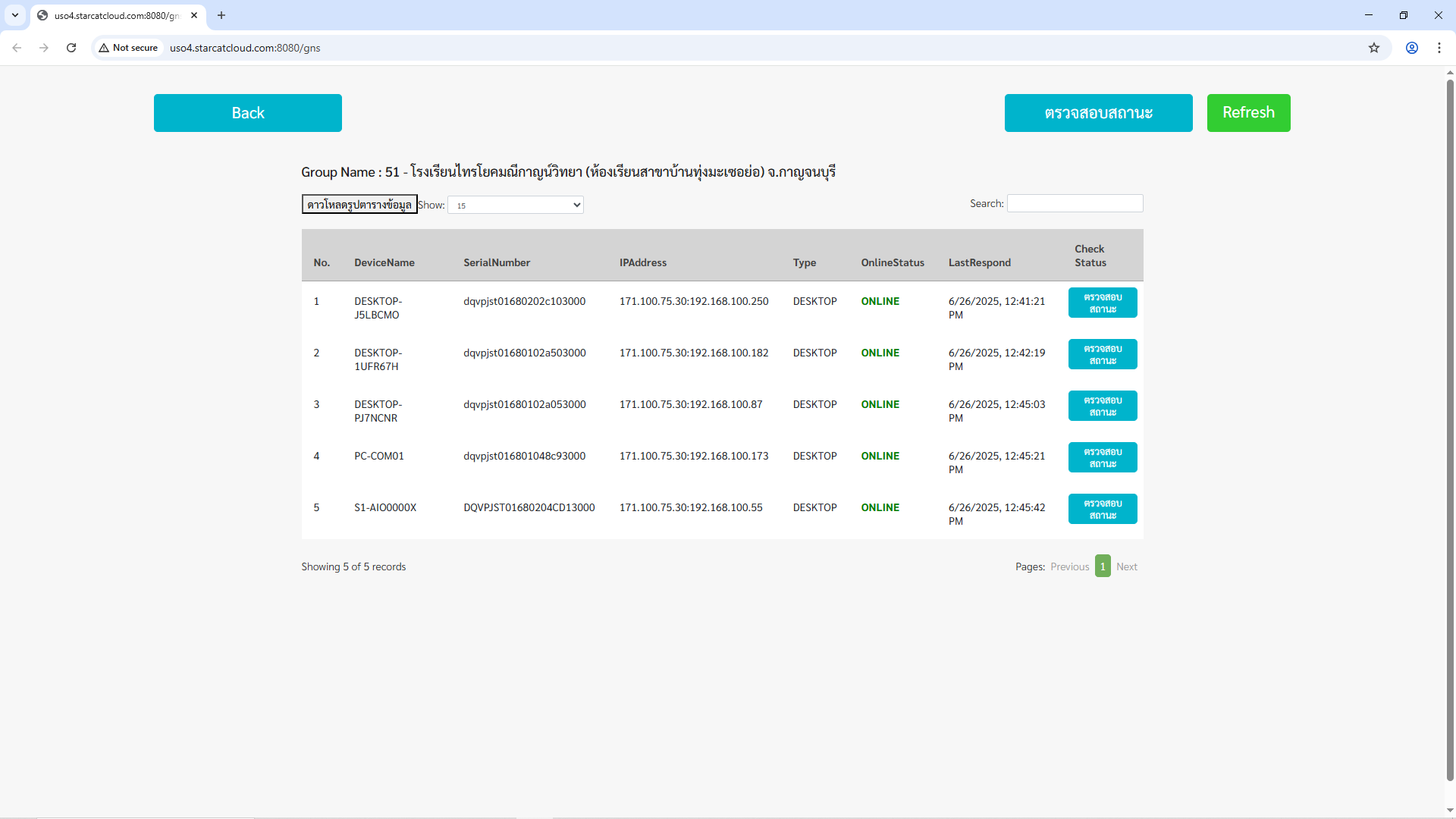
Task: Click the browser forward arrow icon
Action: point(44,48)
